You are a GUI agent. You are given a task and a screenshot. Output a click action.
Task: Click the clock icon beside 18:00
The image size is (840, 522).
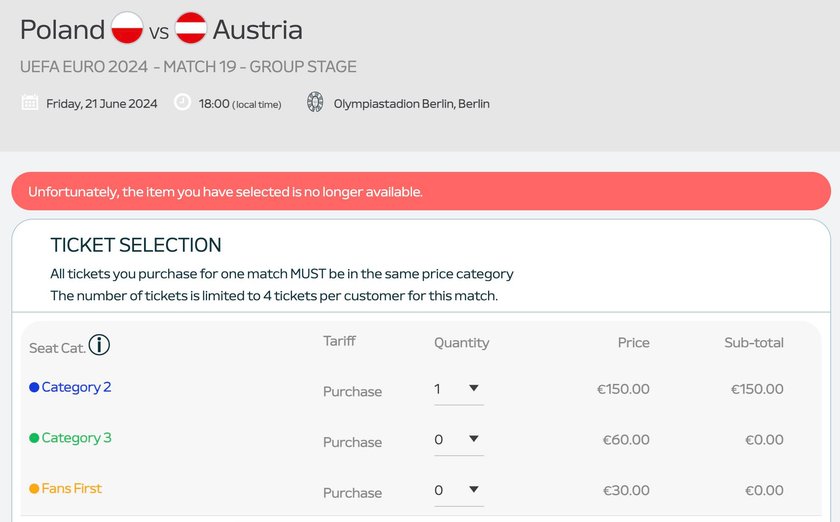(x=182, y=102)
